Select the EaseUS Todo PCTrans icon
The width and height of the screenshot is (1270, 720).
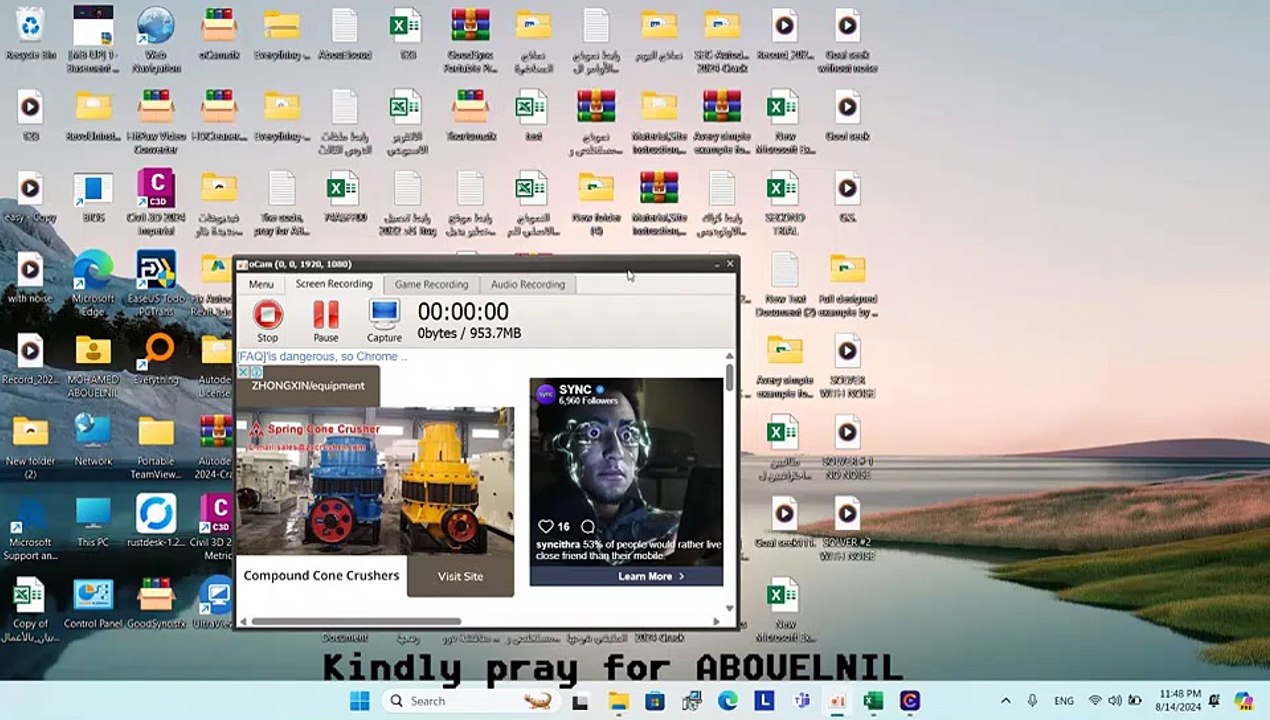[x=156, y=284]
